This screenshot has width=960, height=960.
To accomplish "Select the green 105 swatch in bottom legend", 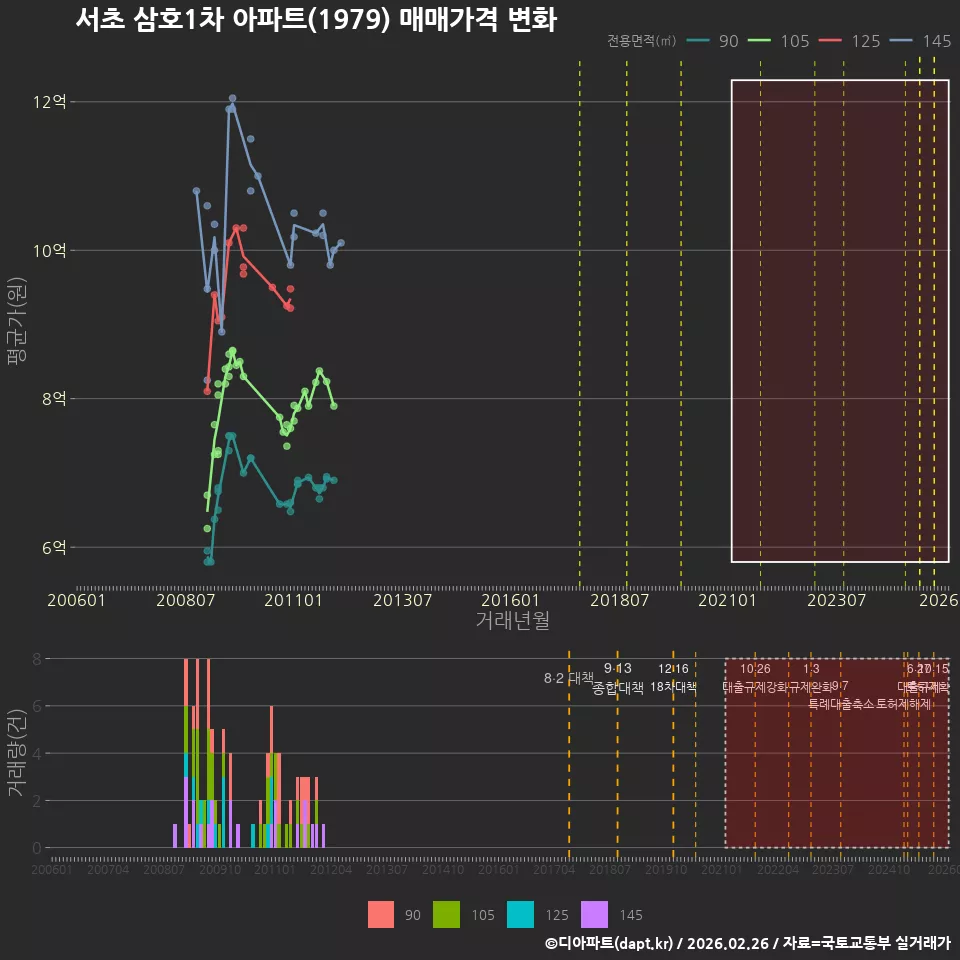I will (x=446, y=915).
